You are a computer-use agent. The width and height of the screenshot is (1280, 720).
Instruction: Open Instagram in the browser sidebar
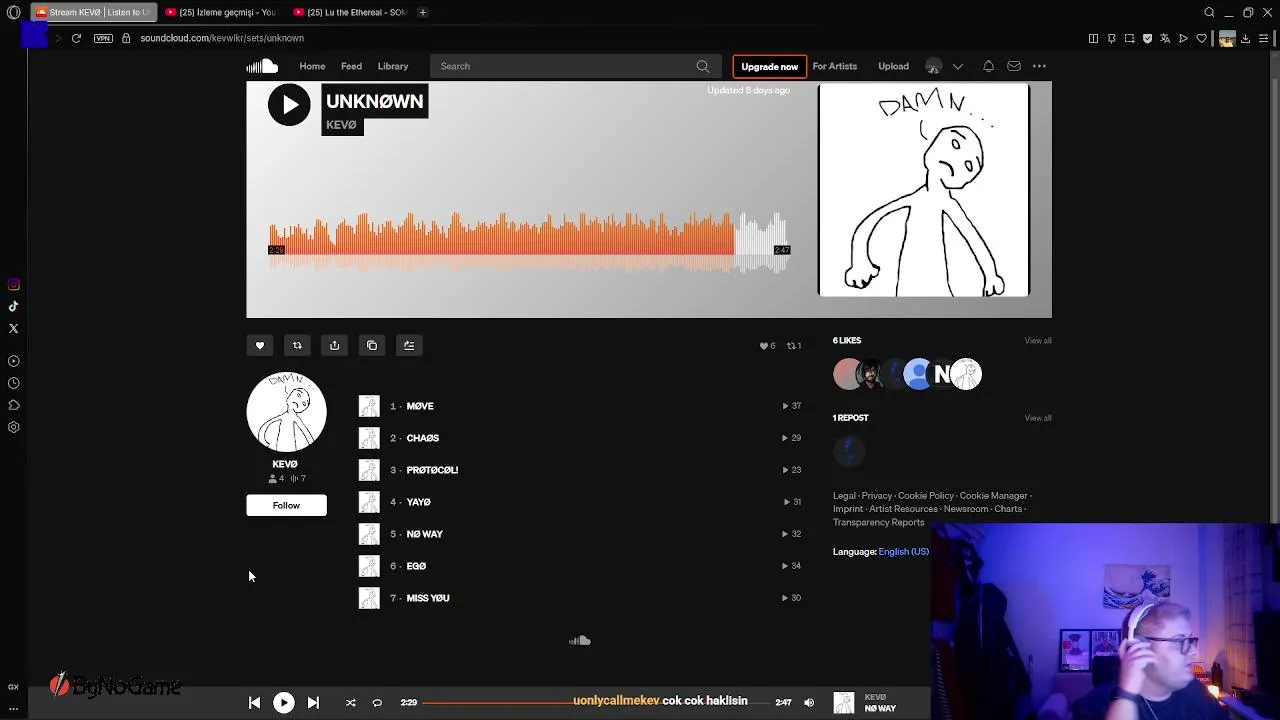click(14, 285)
